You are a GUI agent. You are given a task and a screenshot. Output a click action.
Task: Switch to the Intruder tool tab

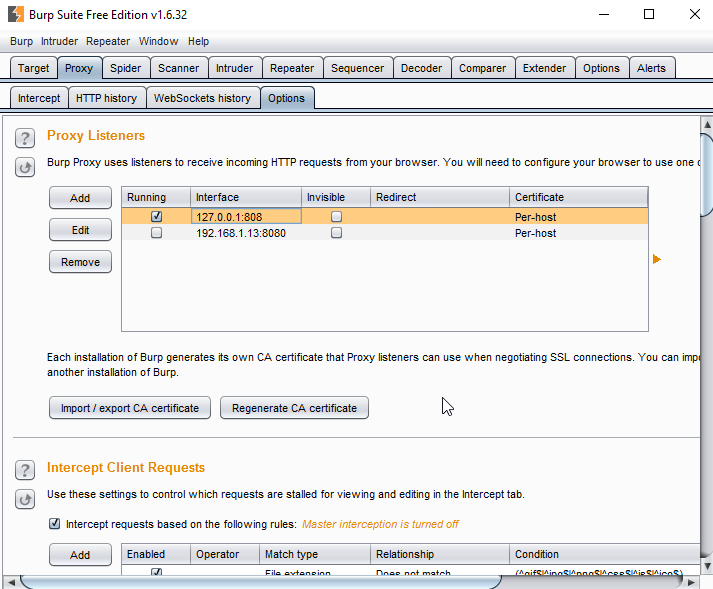(x=234, y=68)
